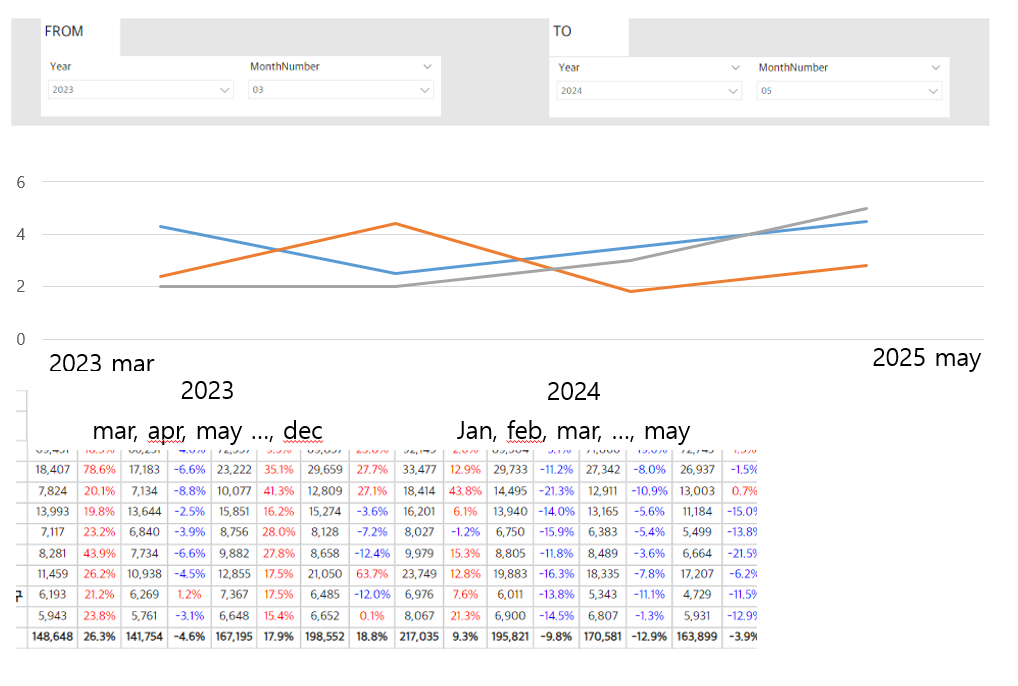Click the table cell 18,414
Screen dimensions: 1018x686
[x=419, y=491]
